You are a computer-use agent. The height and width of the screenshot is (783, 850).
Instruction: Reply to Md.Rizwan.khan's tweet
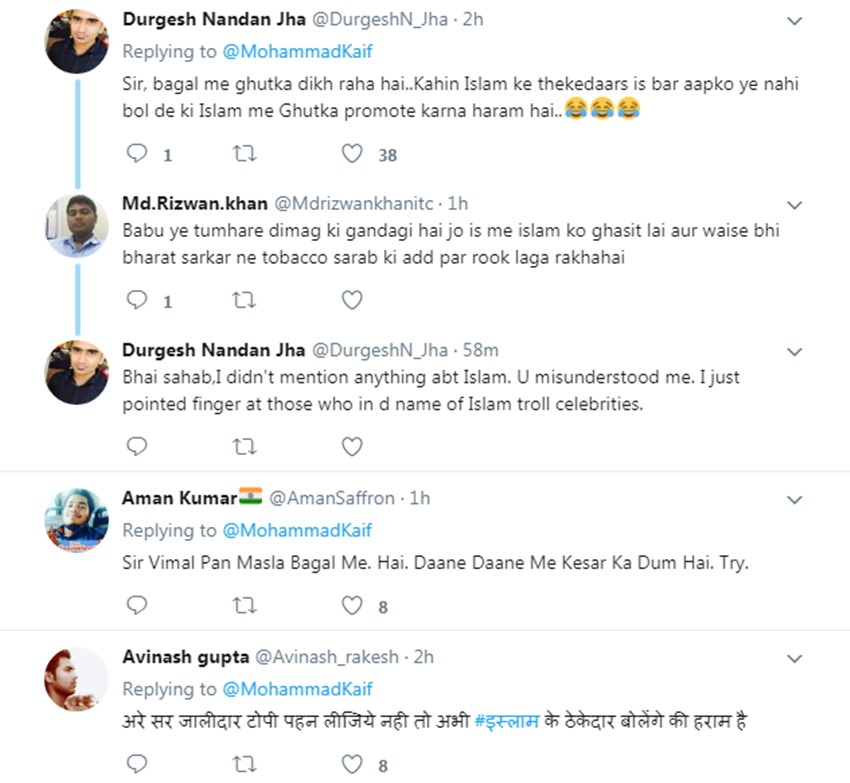coord(137,300)
